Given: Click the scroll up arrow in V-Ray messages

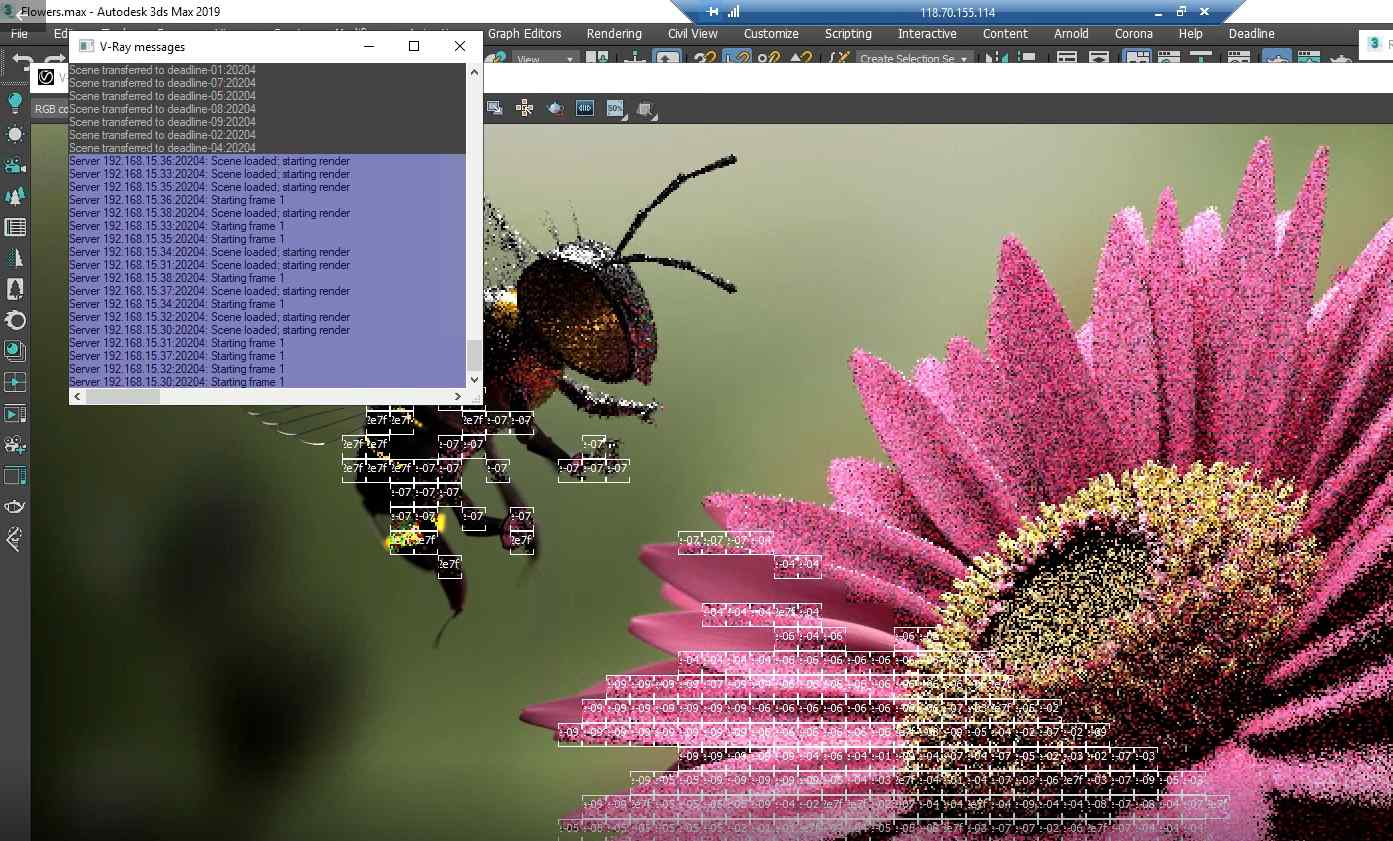Looking at the screenshot, I should [x=474, y=72].
